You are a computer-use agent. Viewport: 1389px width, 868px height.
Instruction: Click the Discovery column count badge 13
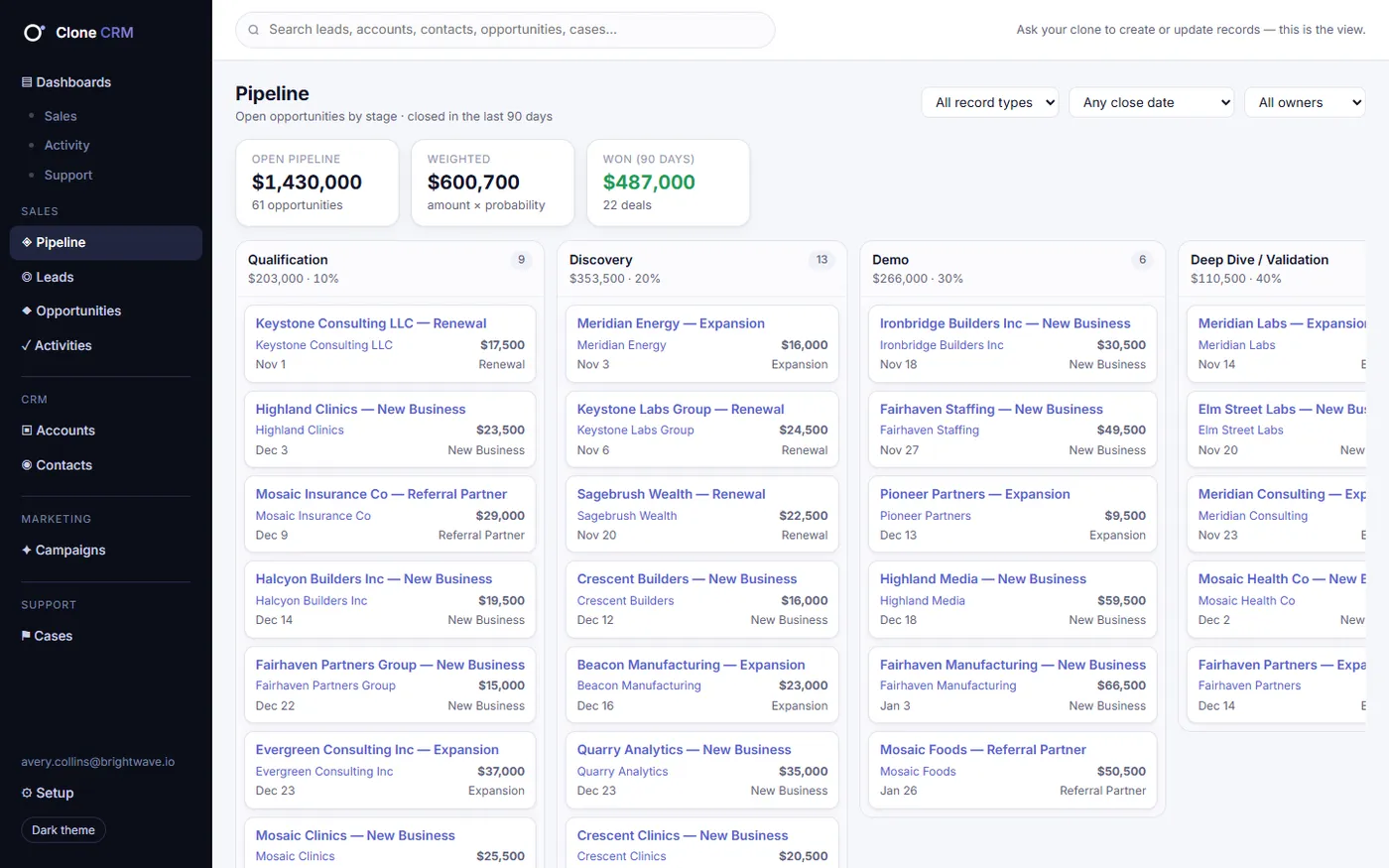coord(821,260)
